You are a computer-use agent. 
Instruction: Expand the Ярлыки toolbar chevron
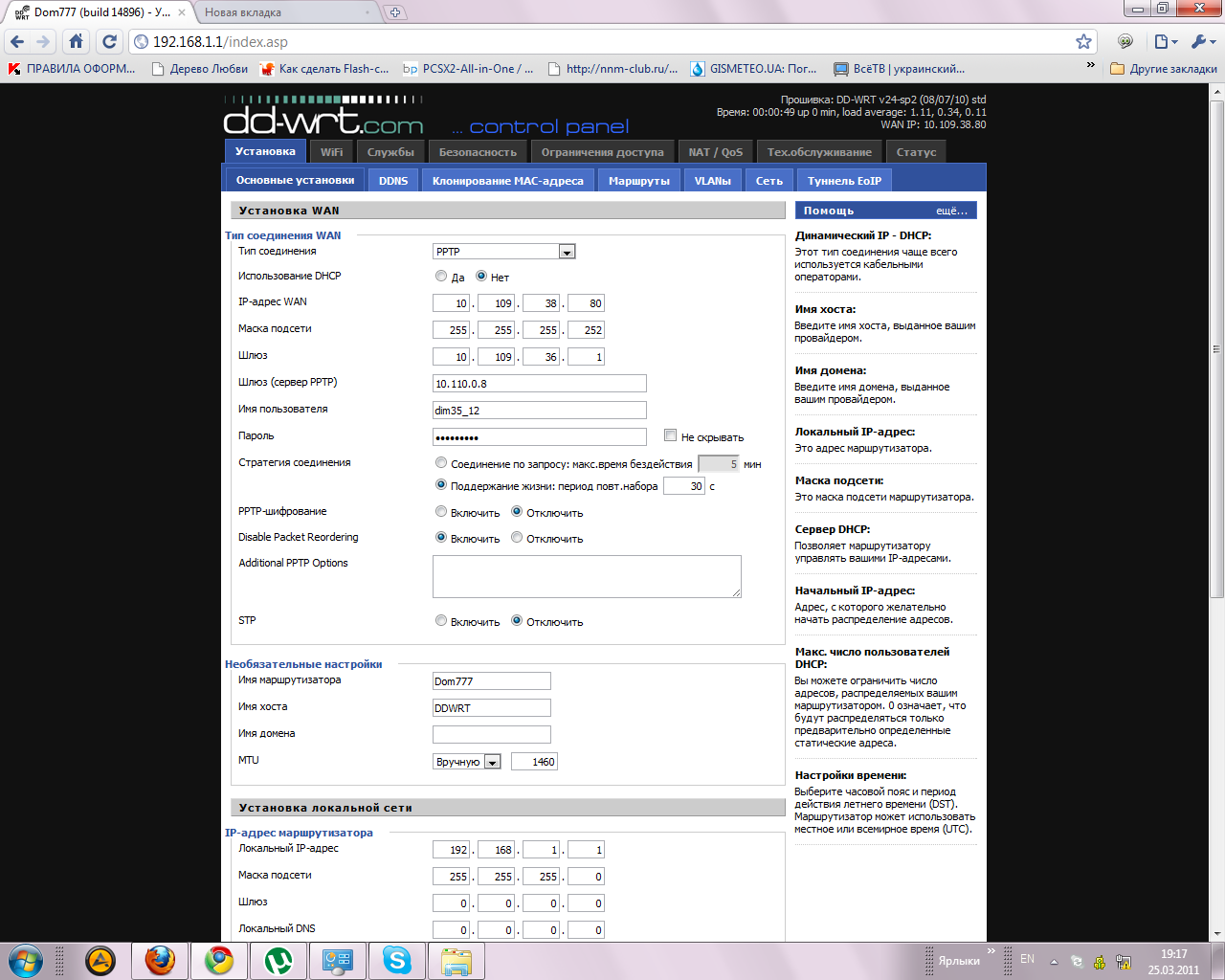pos(991,951)
